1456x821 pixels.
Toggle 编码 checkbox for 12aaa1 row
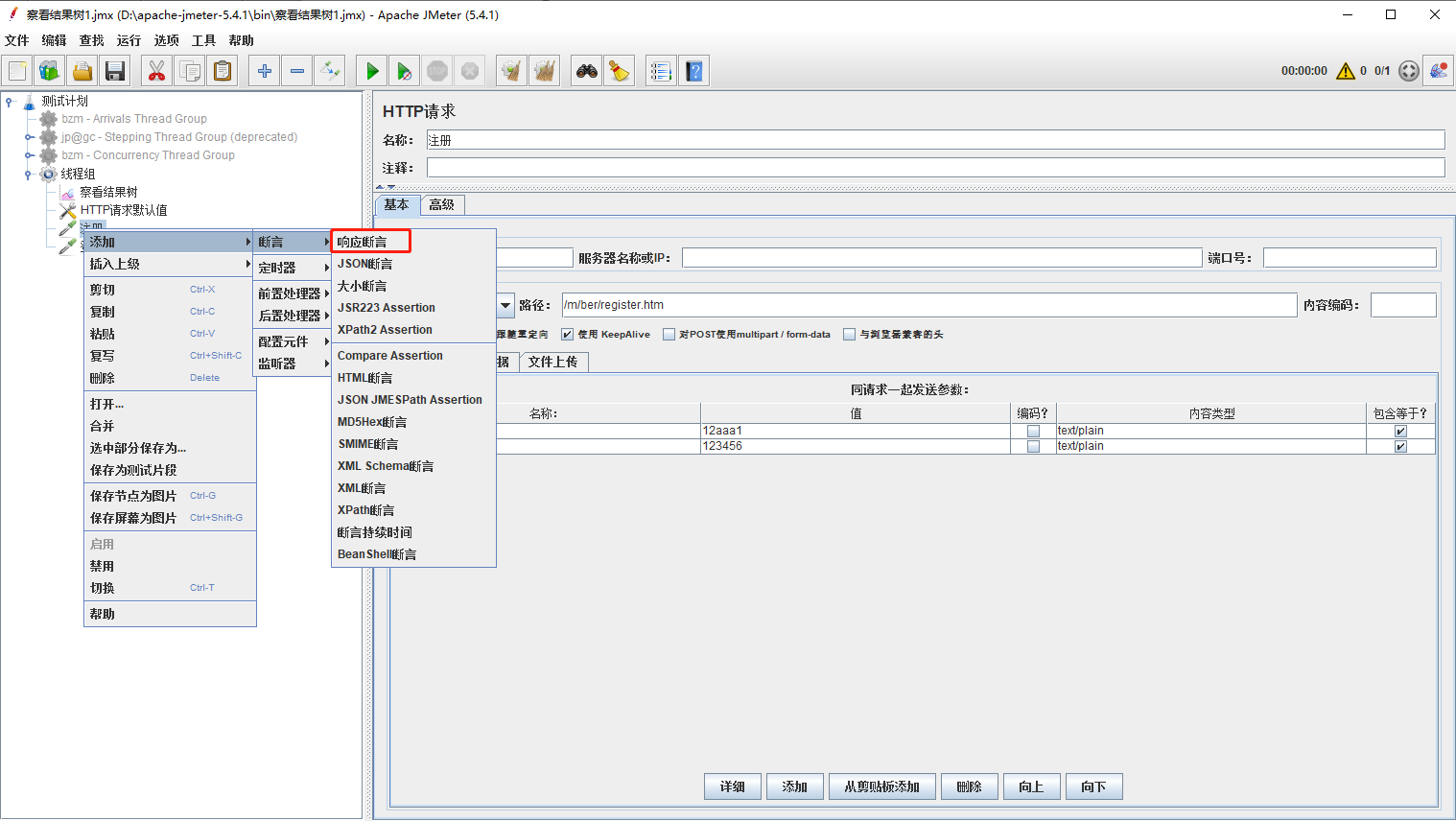(x=1033, y=432)
